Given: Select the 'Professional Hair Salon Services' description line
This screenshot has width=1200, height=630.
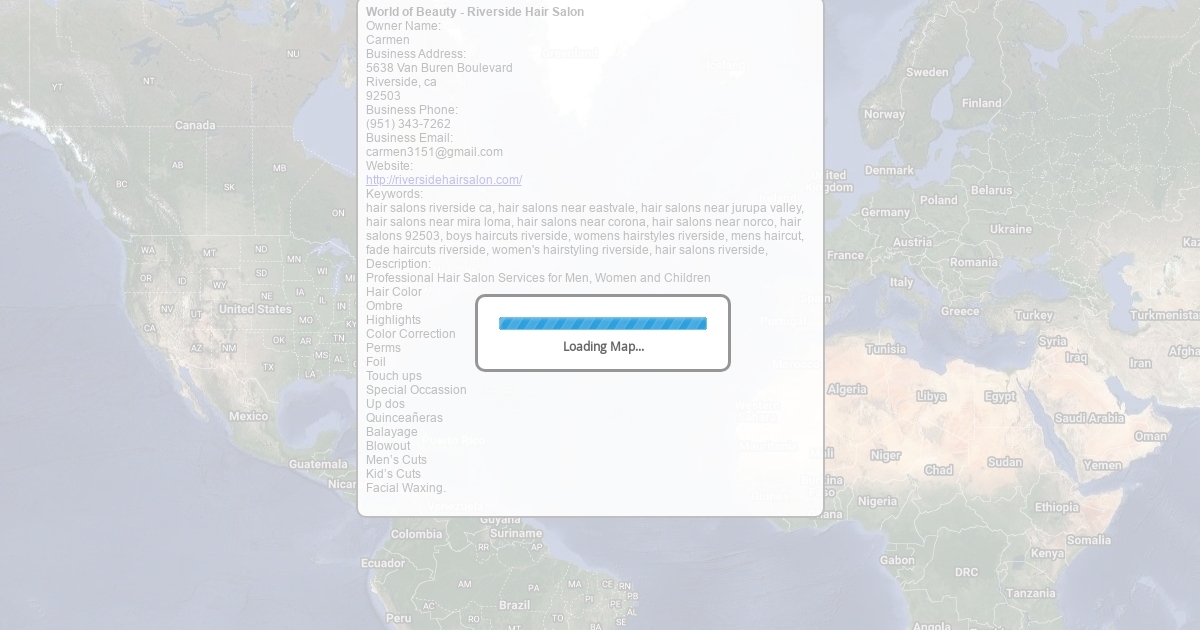Looking at the screenshot, I should pyautogui.click(x=538, y=278).
